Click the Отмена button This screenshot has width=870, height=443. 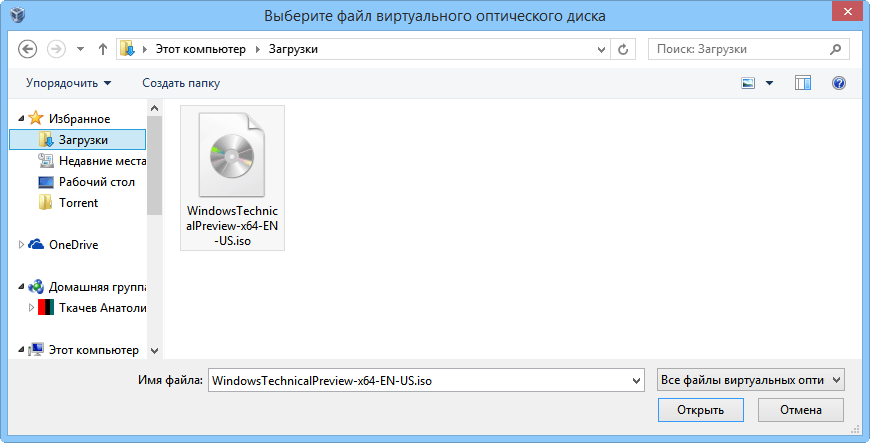tap(801, 410)
